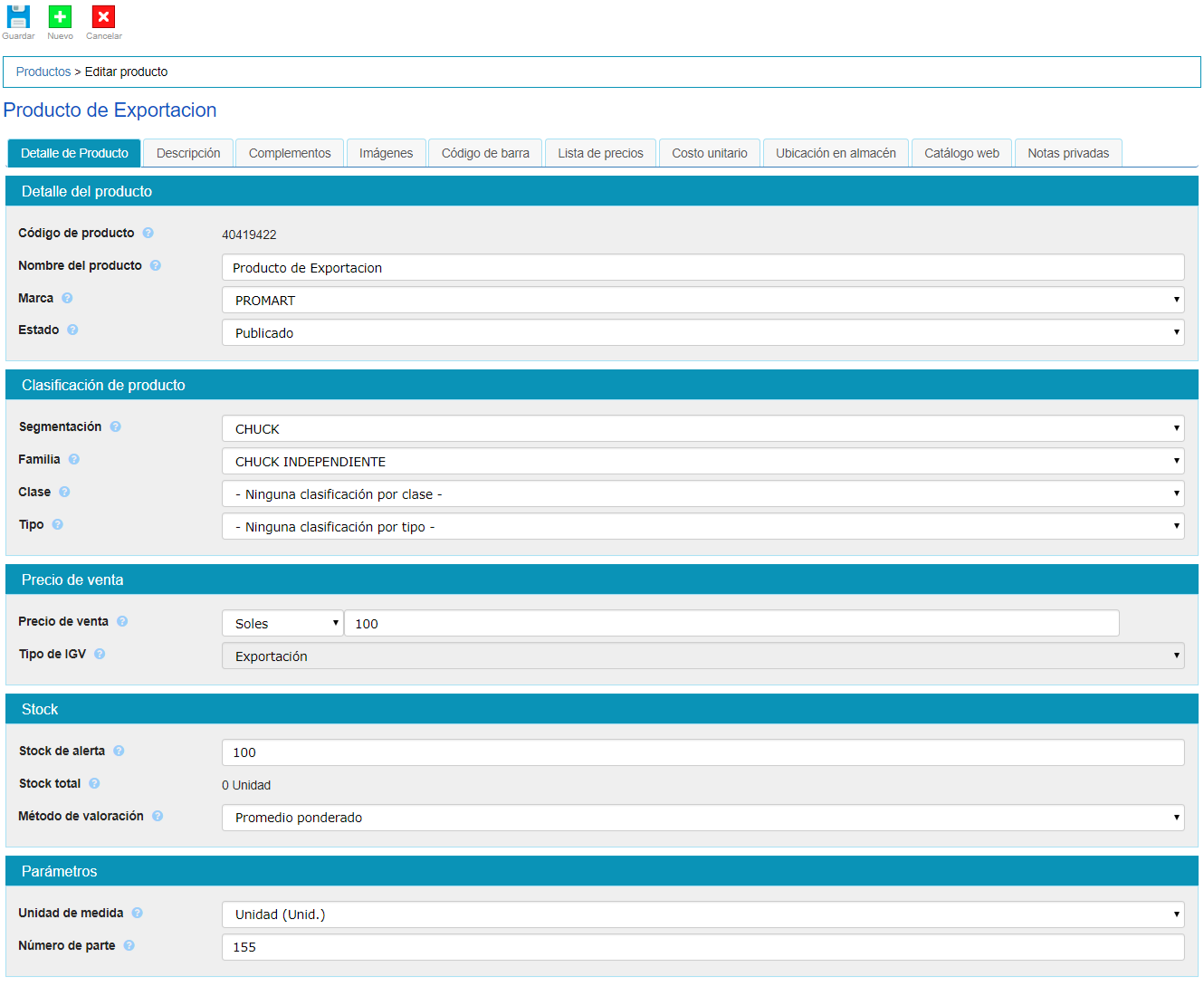
Task: Click the Stock de alerta input field
Action: tap(702, 752)
